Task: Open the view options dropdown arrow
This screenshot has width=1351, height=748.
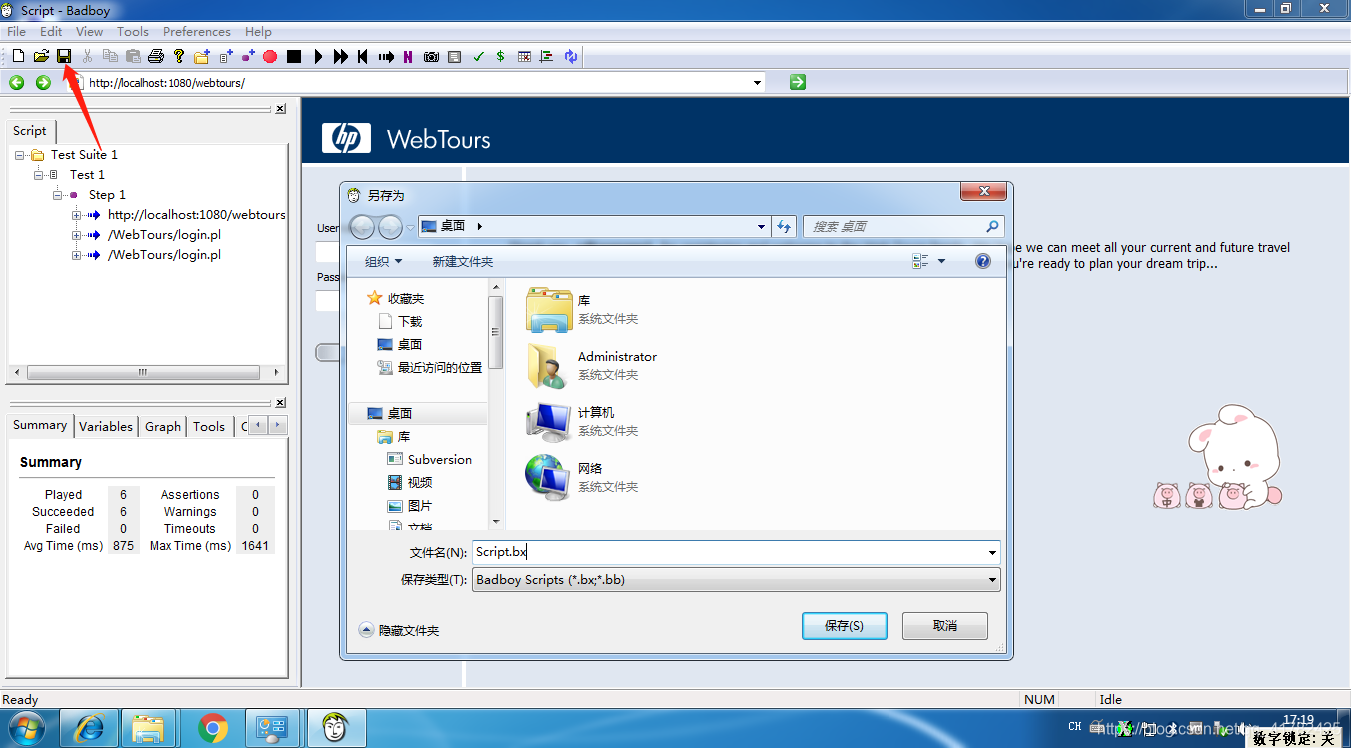Action: pos(941,261)
